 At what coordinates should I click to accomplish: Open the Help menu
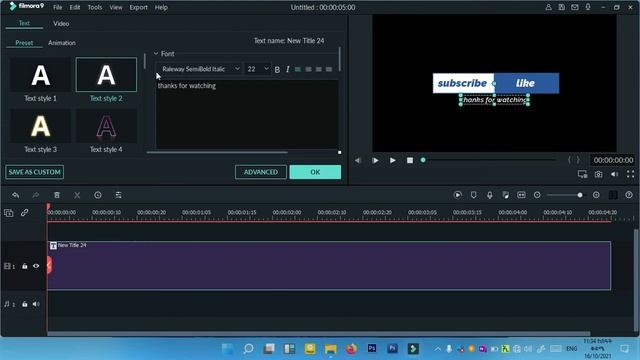coord(161,7)
